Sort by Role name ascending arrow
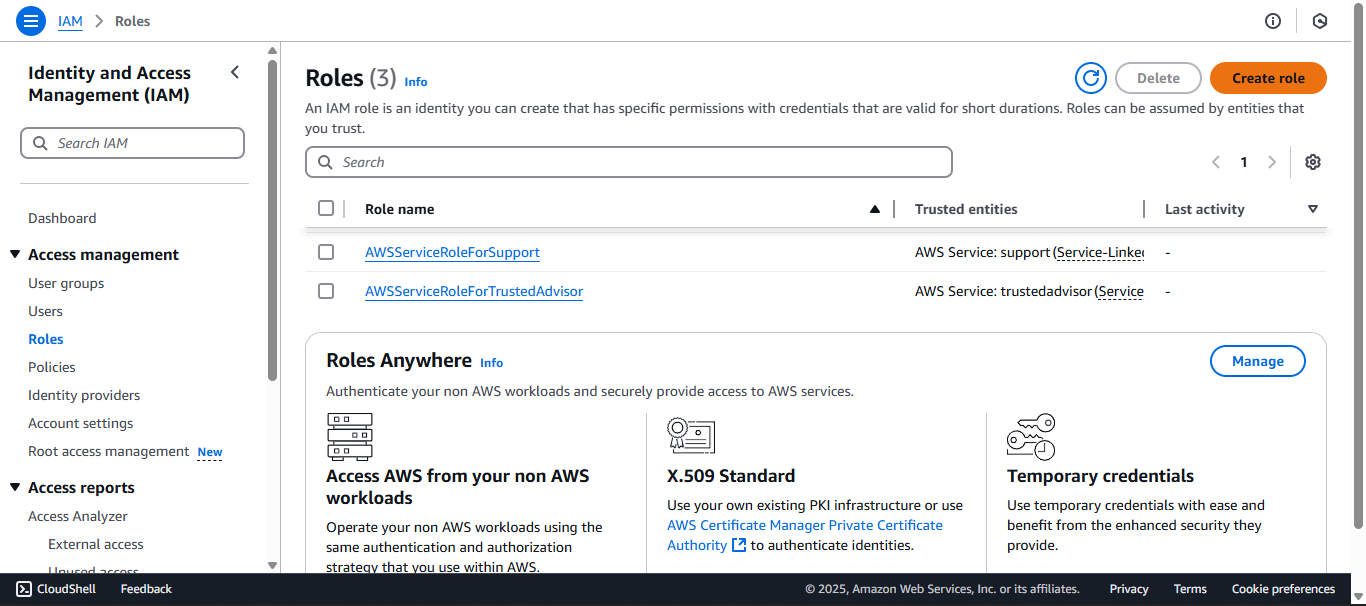The height and width of the screenshot is (606, 1366). click(x=875, y=209)
